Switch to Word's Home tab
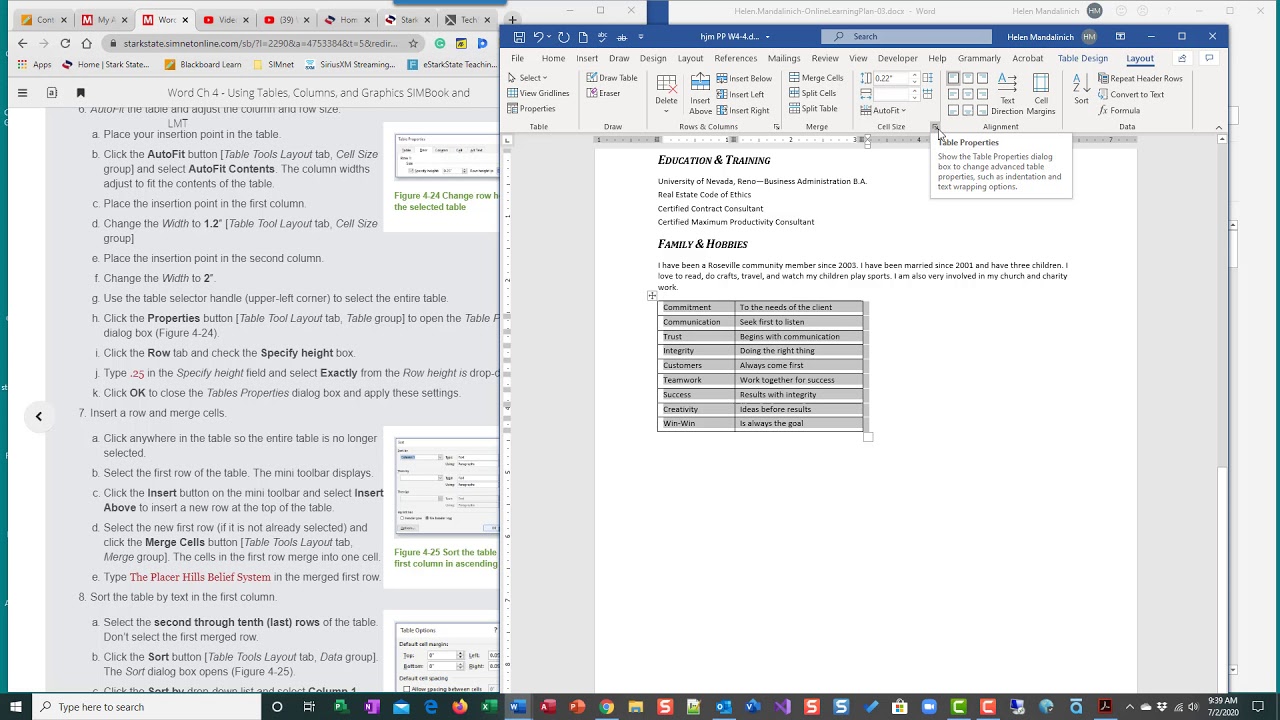Viewport: 1280px width, 720px height. 553,58
